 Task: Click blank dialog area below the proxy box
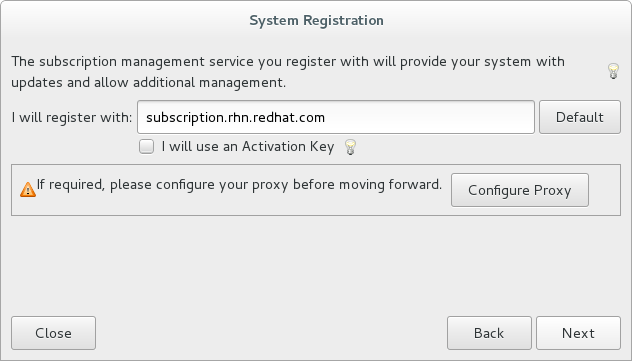316,264
